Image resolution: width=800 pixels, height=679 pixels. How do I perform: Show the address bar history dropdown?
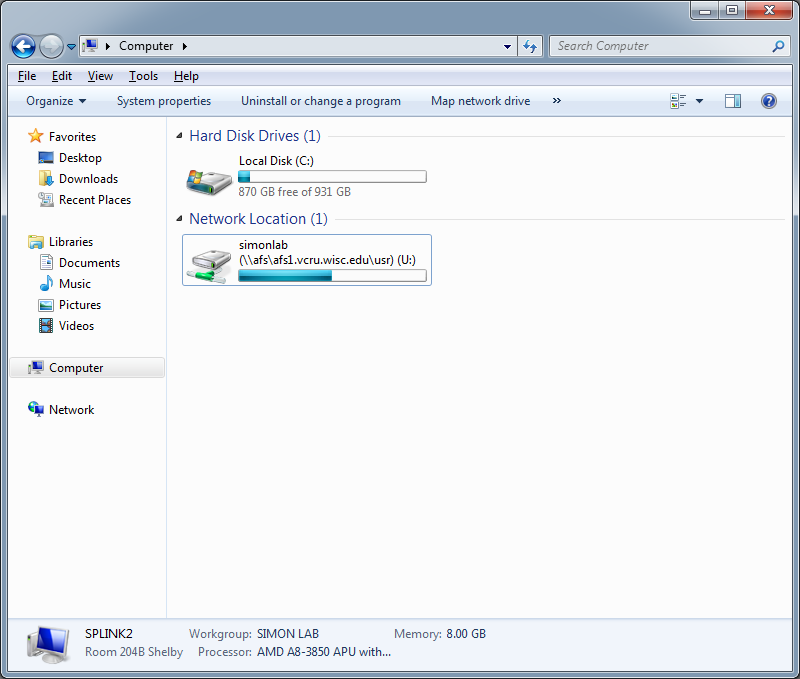click(x=508, y=46)
